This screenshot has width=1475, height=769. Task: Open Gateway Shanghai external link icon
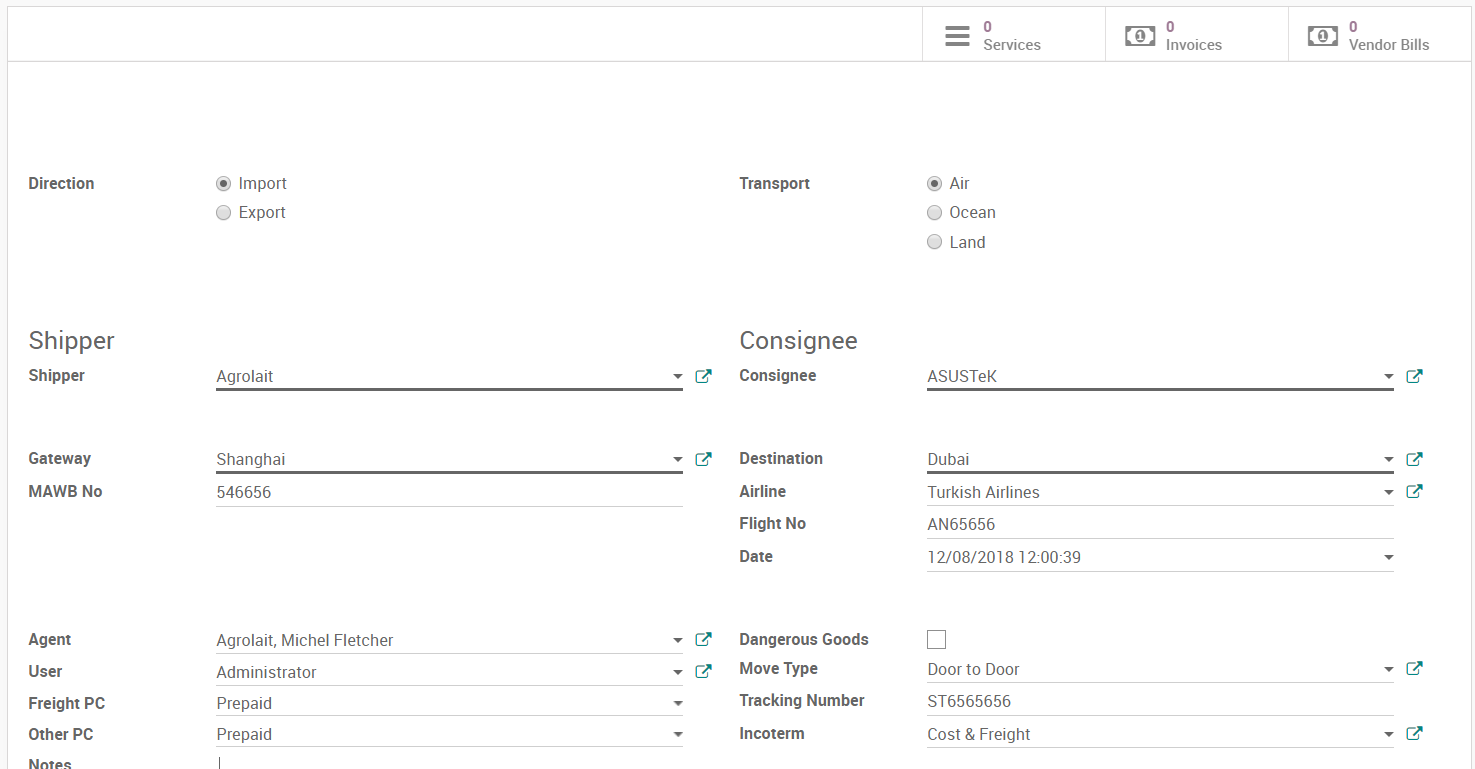tap(703, 460)
